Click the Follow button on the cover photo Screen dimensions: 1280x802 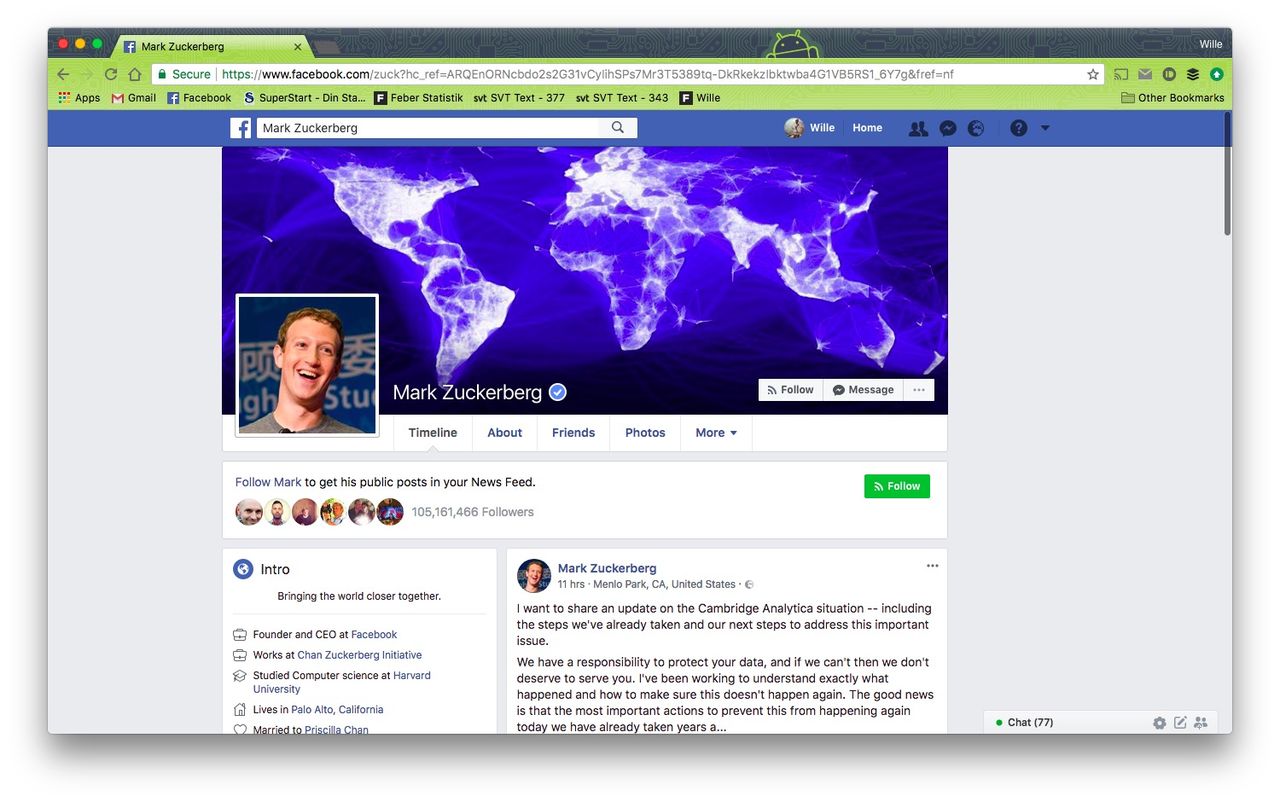(790, 390)
